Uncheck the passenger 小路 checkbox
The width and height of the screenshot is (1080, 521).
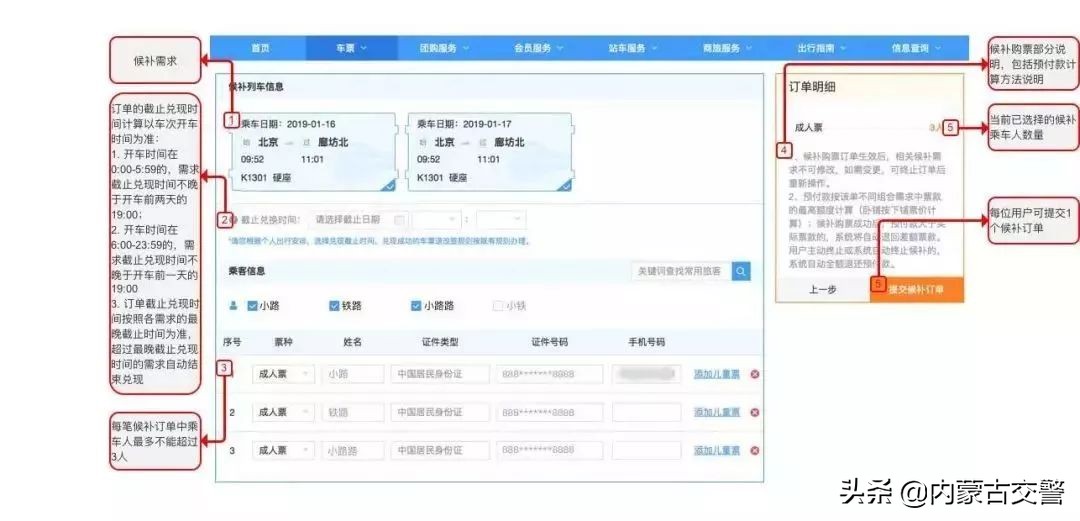(x=252, y=306)
